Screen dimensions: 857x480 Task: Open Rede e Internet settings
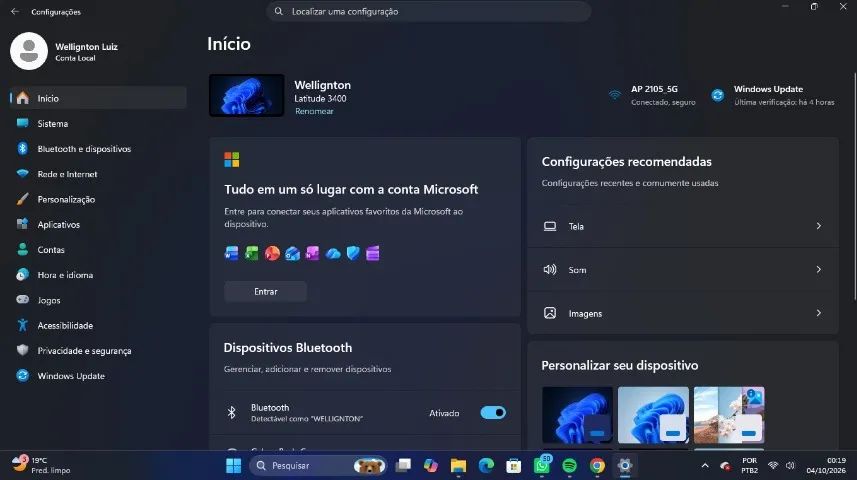click(98, 174)
